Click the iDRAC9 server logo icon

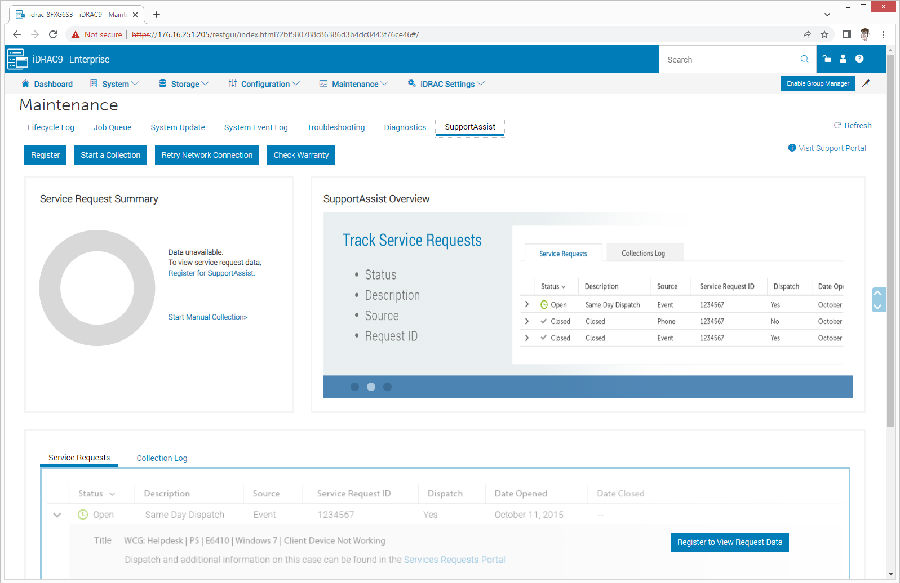[16, 60]
